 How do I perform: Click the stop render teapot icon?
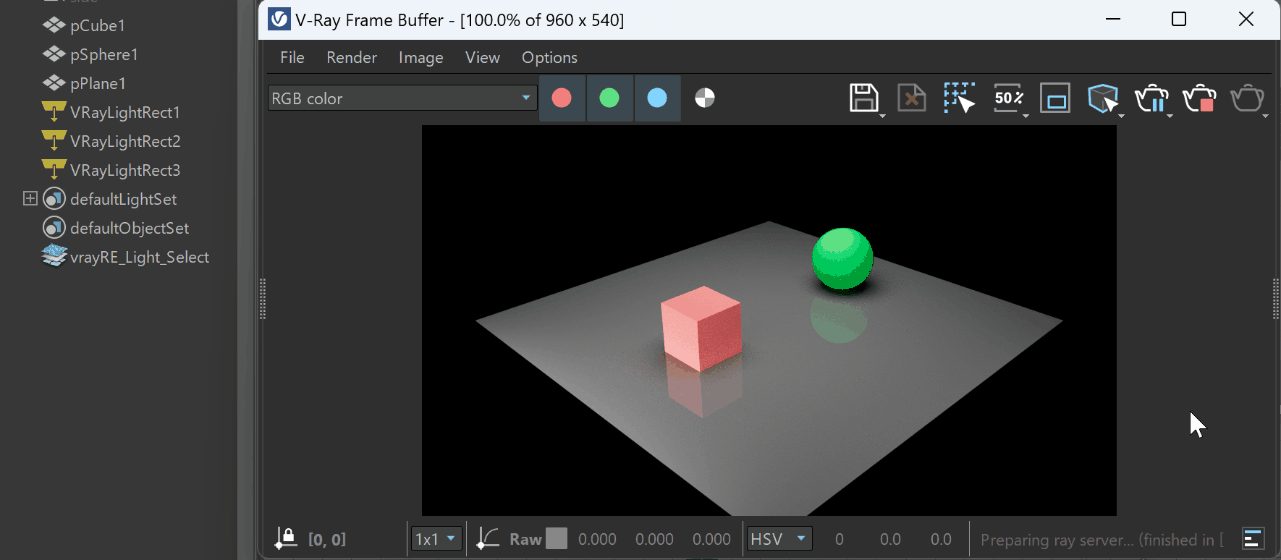tap(1198, 98)
